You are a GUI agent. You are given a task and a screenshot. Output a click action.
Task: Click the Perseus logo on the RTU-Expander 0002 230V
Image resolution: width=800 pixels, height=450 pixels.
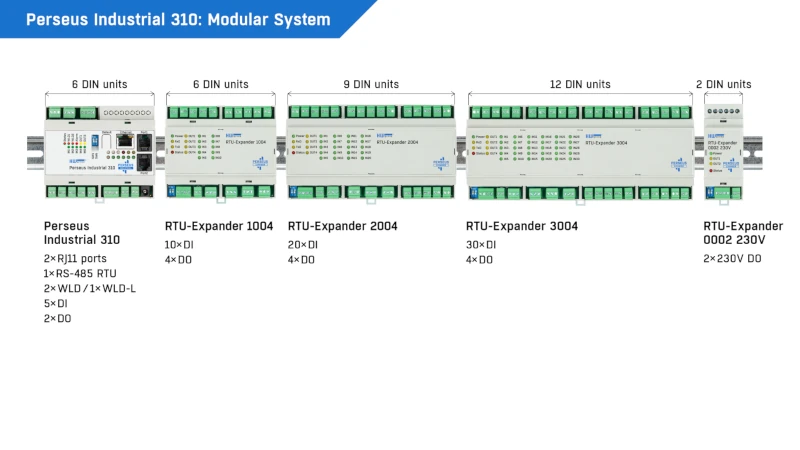(x=731, y=165)
